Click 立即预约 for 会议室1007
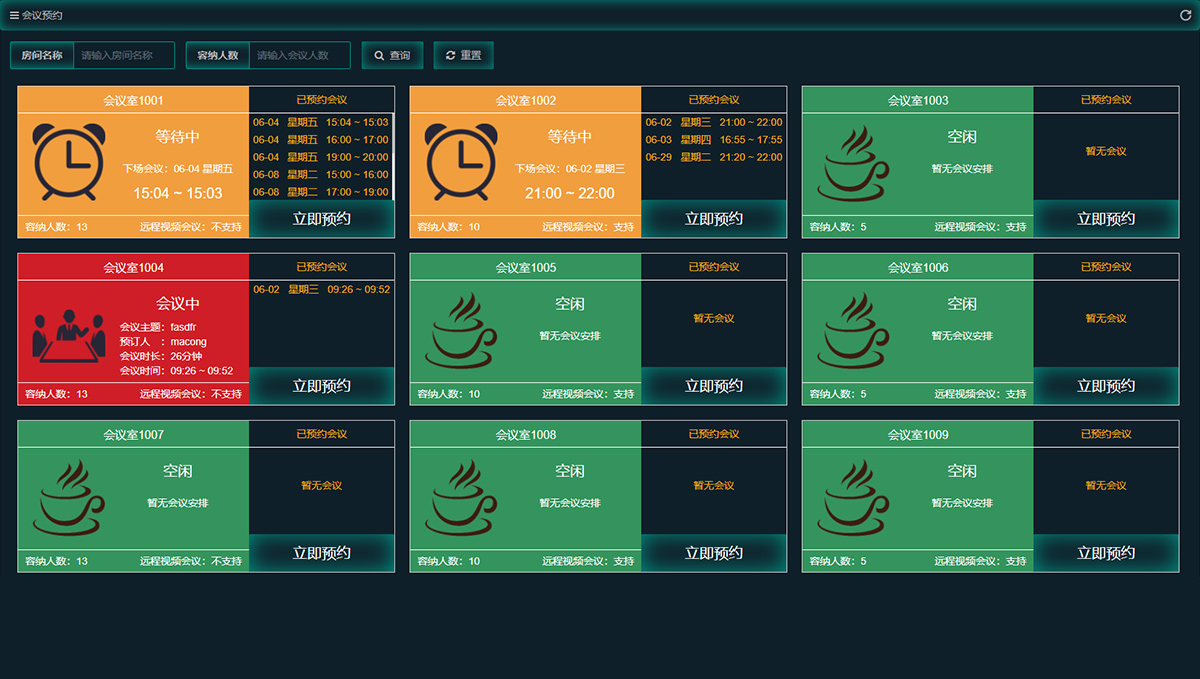Screen dimensions: 1200x679 click(322, 553)
